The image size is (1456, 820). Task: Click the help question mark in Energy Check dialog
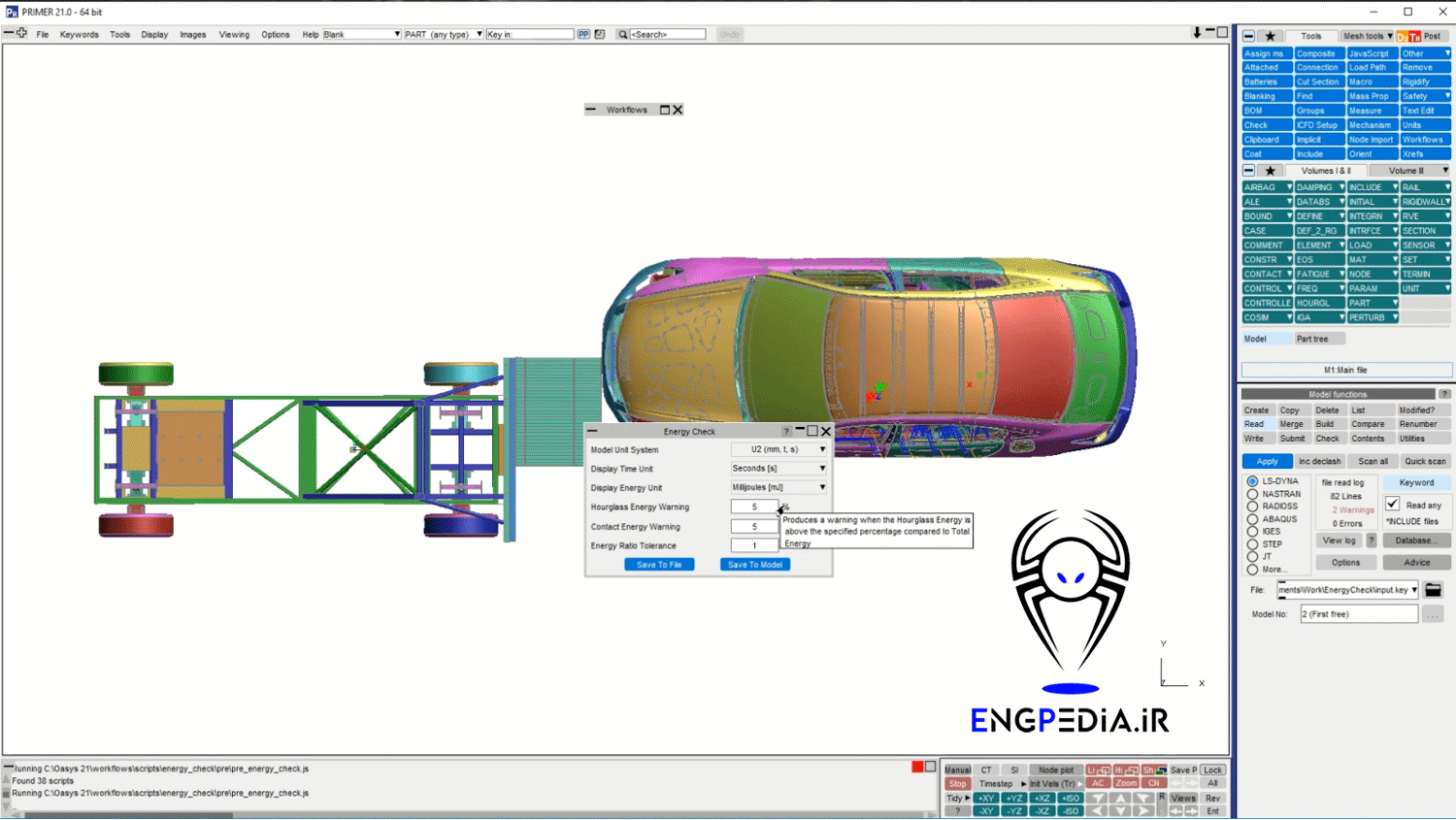tap(786, 432)
